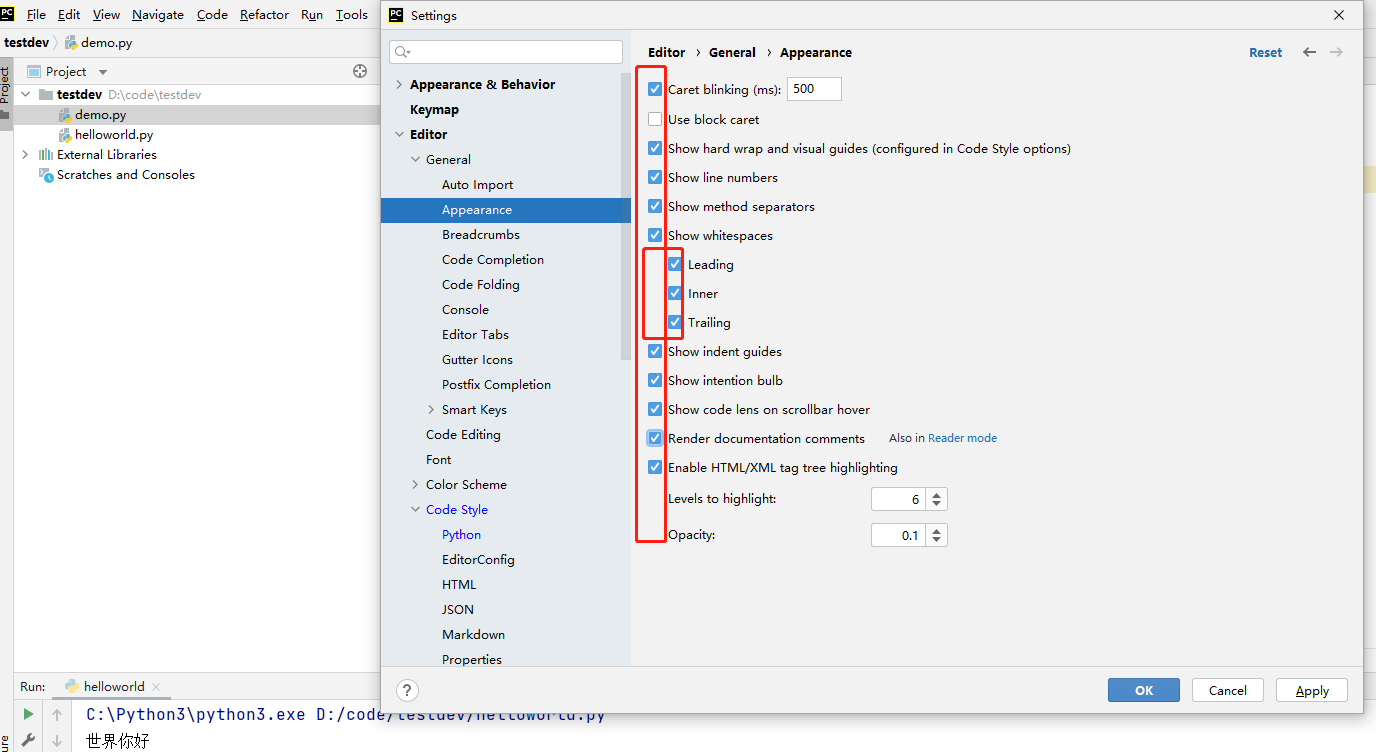Click the Opacity stepper arrows
Screen dimensions: 1376x752
936,535
